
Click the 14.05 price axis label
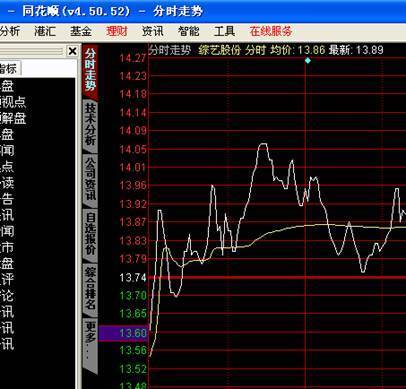pyautogui.click(x=133, y=149)
